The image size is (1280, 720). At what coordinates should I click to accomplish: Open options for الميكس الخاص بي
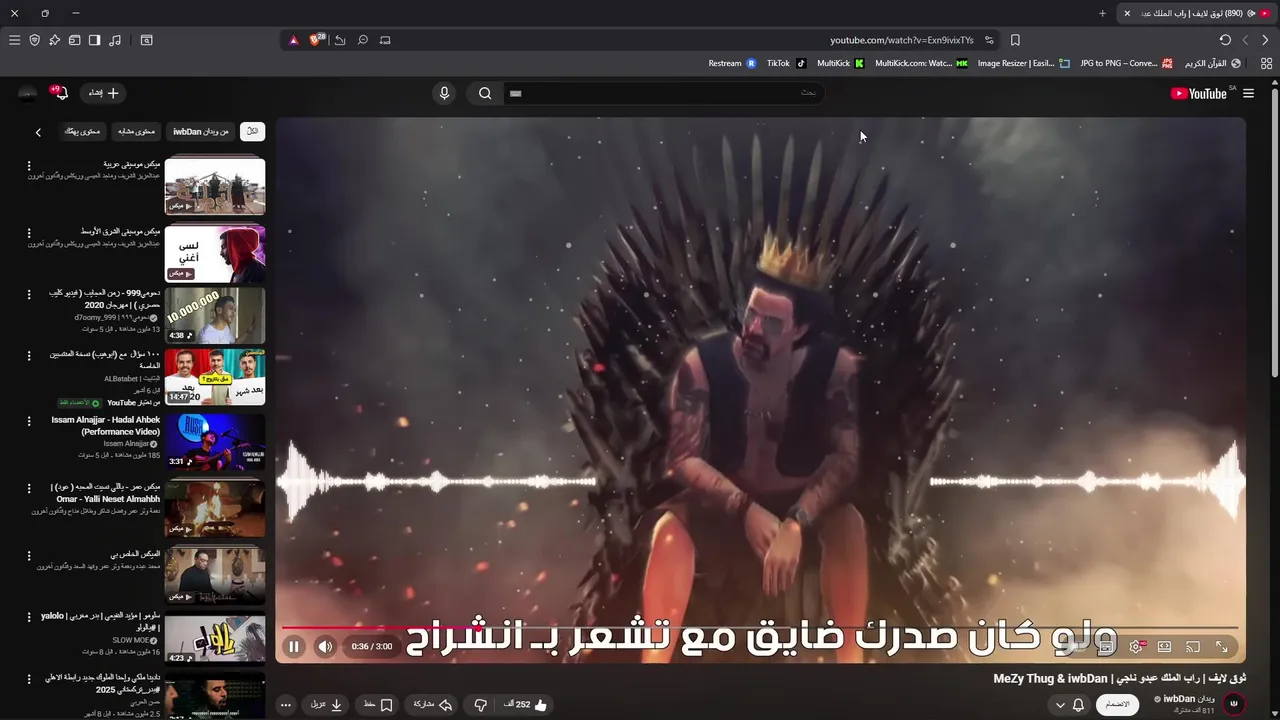tap(29, 556)
